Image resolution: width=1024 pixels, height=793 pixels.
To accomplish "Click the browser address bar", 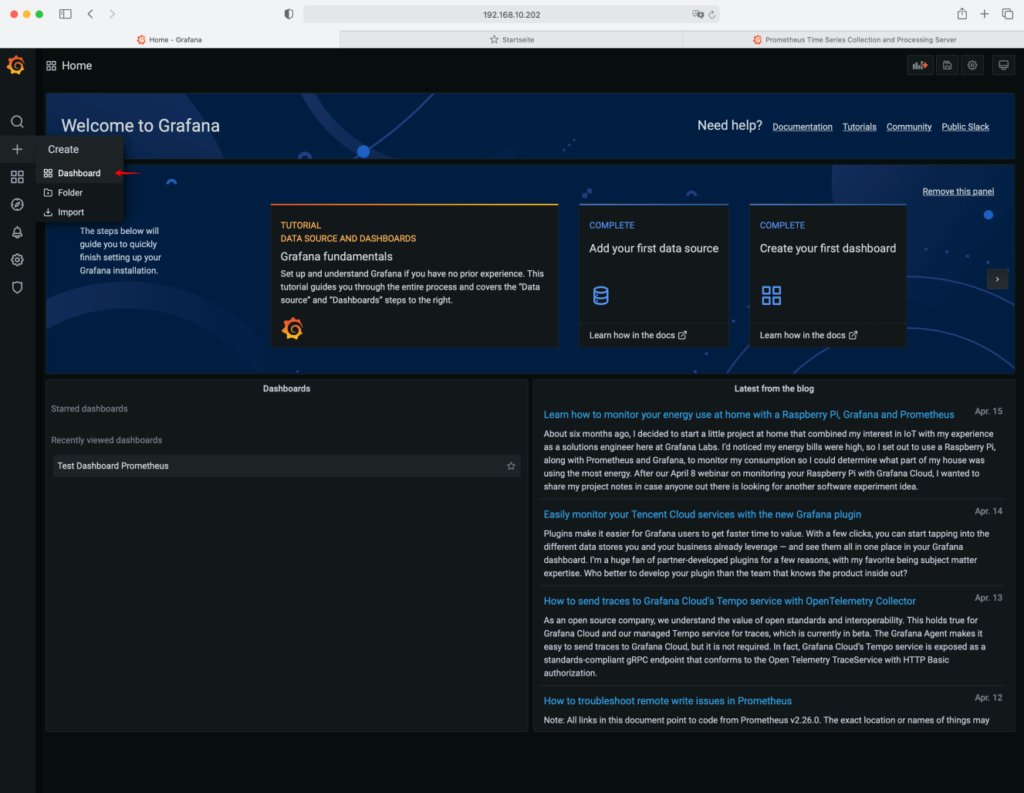I will coord(511,14).
